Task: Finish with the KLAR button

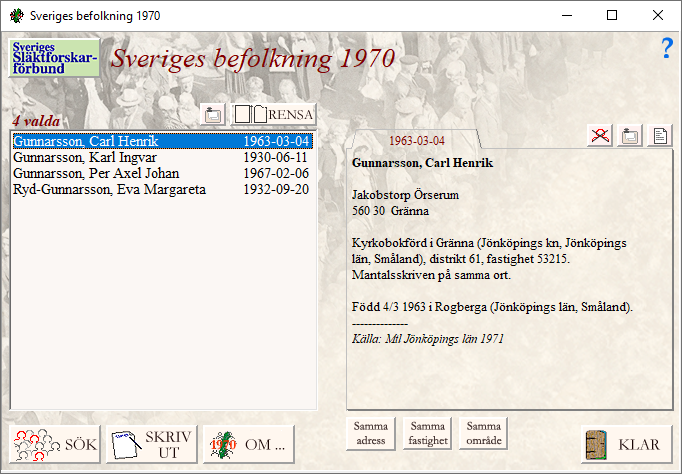Action: [x=627, y=444]
